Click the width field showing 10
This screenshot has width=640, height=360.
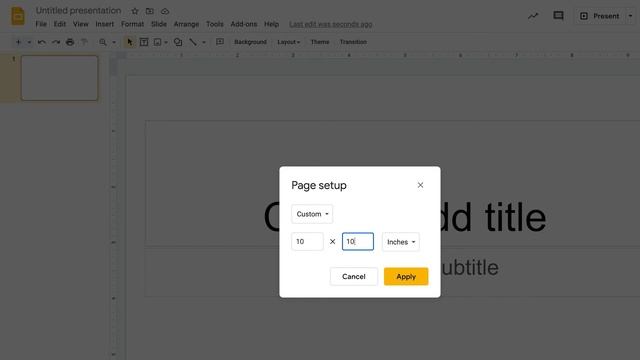[307, 242]
